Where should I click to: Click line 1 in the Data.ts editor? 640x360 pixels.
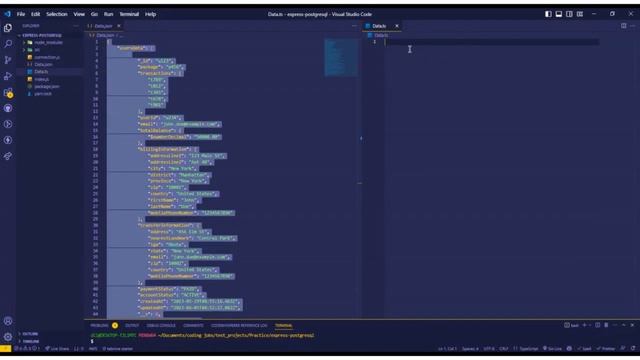[492, 42]
